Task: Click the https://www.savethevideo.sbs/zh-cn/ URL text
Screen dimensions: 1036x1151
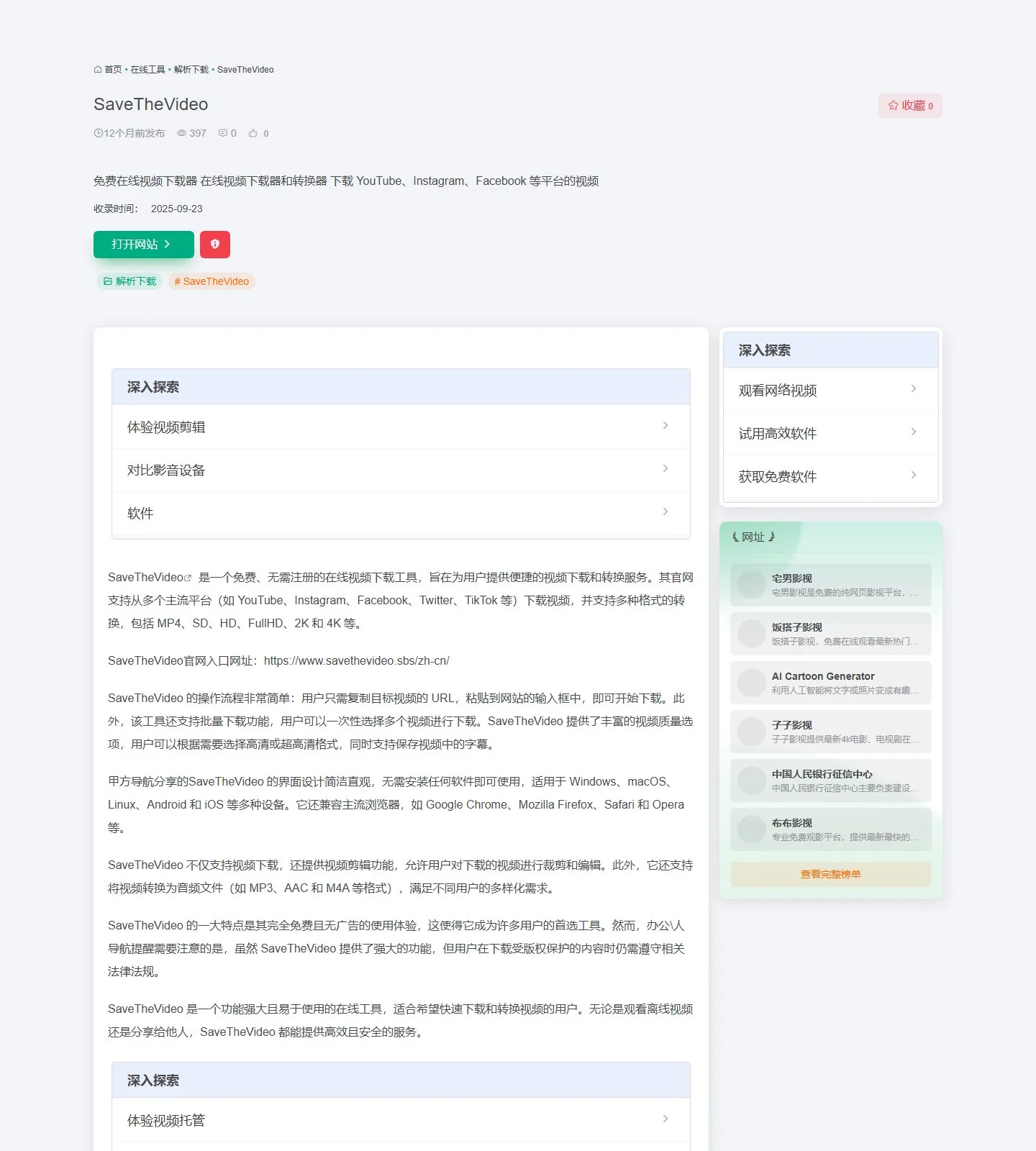Action: click(x=357, y=660)
